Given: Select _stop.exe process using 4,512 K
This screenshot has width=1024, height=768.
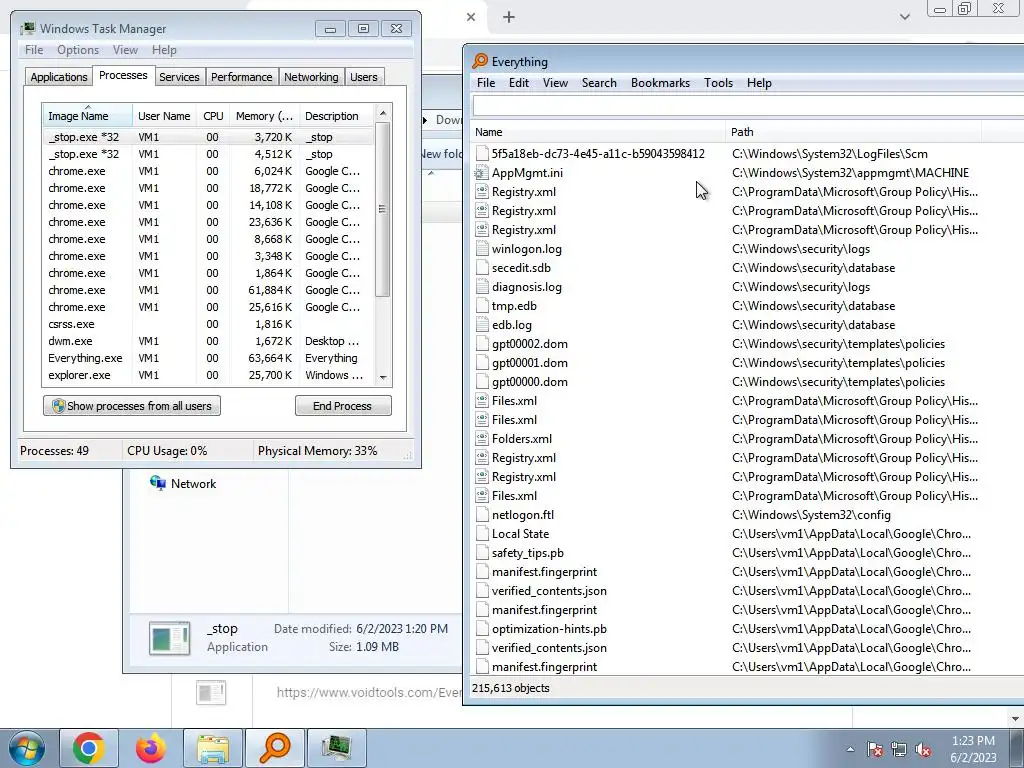Looking at the screenshot, I should [208, 154].
